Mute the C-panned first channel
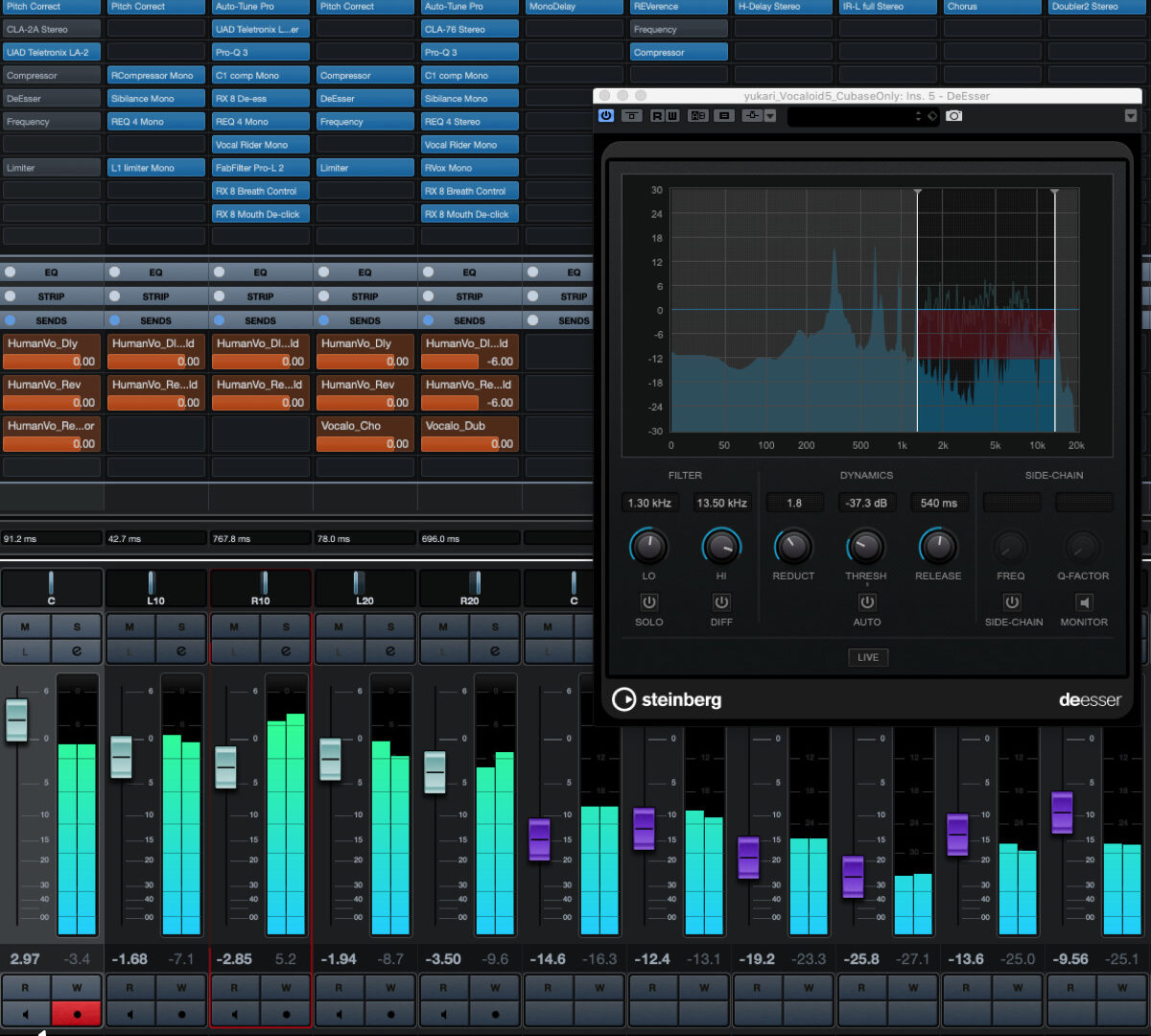The width and height of the screenshot is (1151, 1036). pyautogui.click(x=25, y=626)
